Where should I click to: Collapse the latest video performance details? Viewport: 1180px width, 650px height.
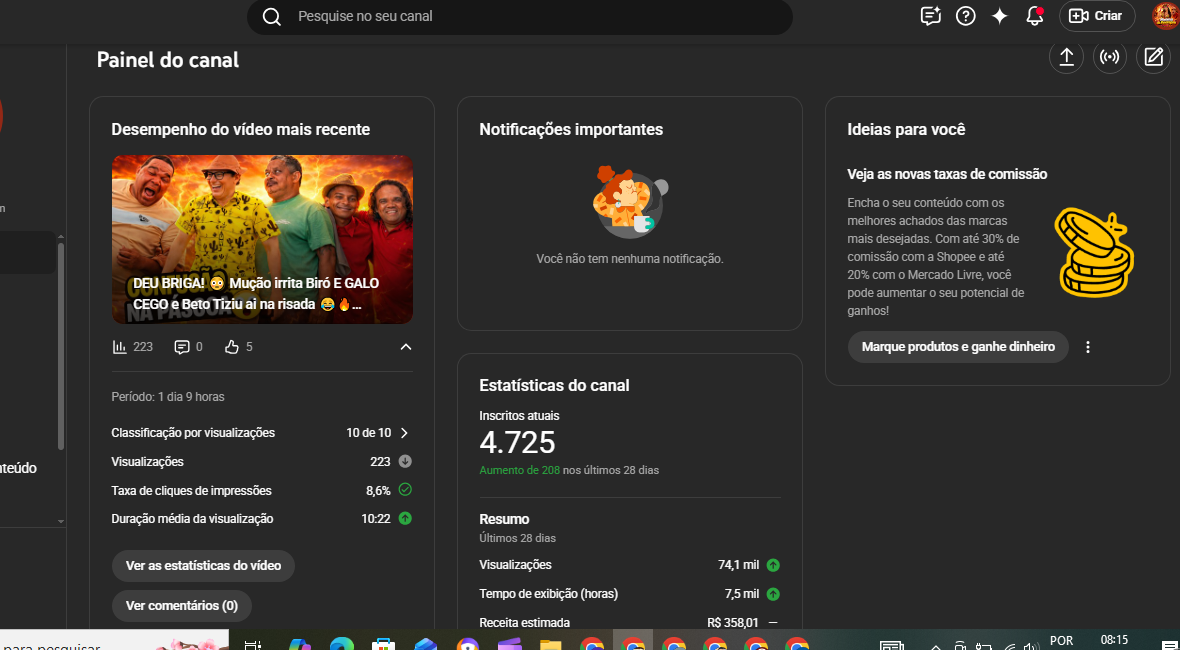coord(405,347)
